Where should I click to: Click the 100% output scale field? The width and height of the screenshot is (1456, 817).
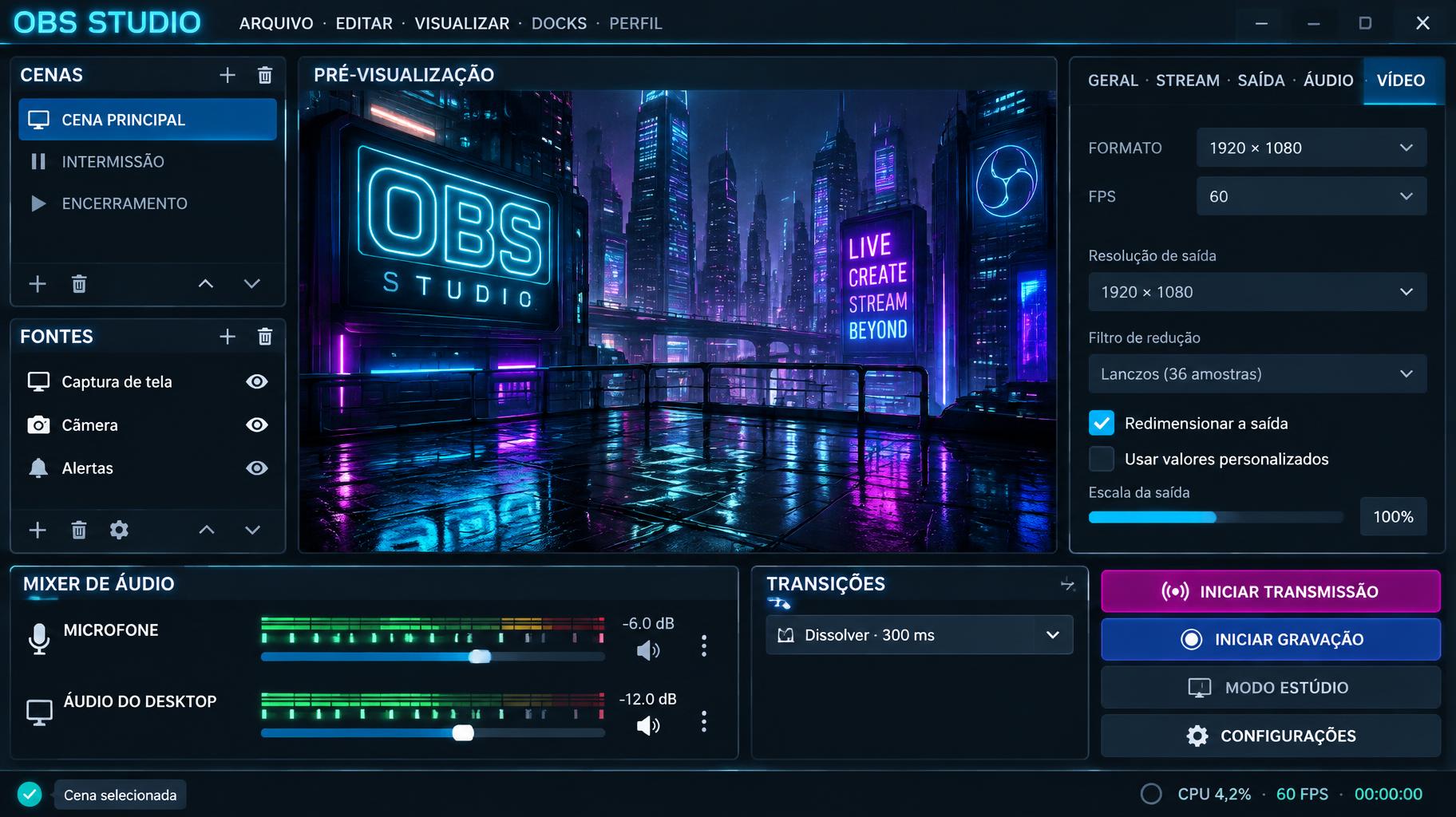(x=1393, y=517)
